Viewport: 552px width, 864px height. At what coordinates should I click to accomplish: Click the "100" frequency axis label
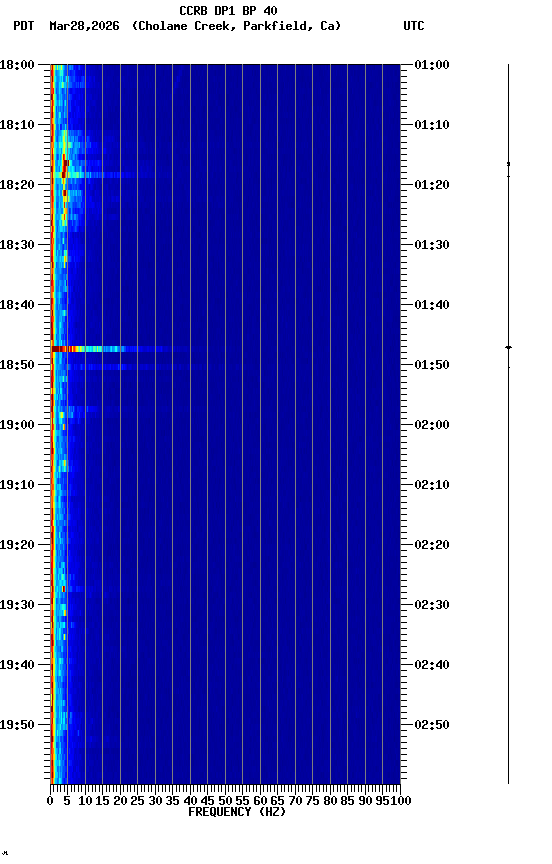tap(402, 801)
